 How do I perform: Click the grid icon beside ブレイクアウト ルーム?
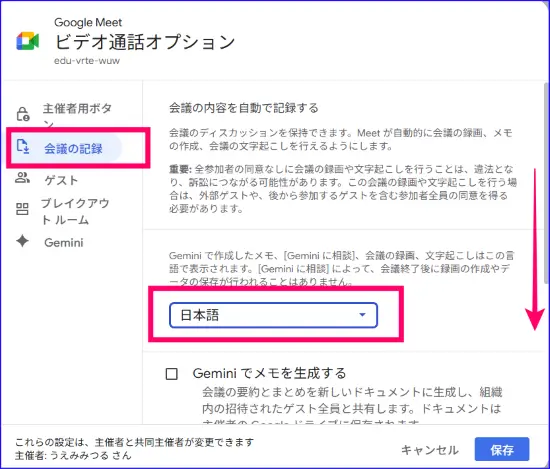pos(22,209)
